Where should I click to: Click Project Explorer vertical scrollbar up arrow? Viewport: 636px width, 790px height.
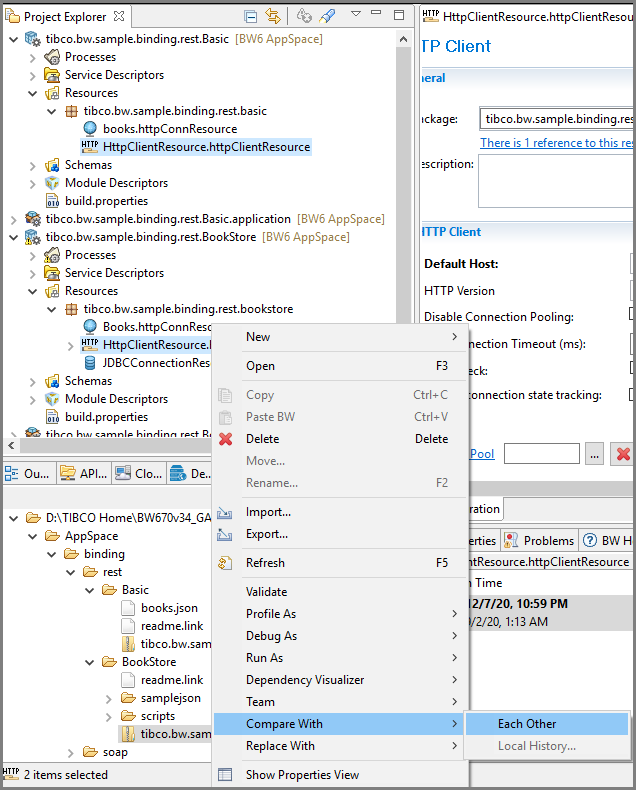[x=403, y=39]
